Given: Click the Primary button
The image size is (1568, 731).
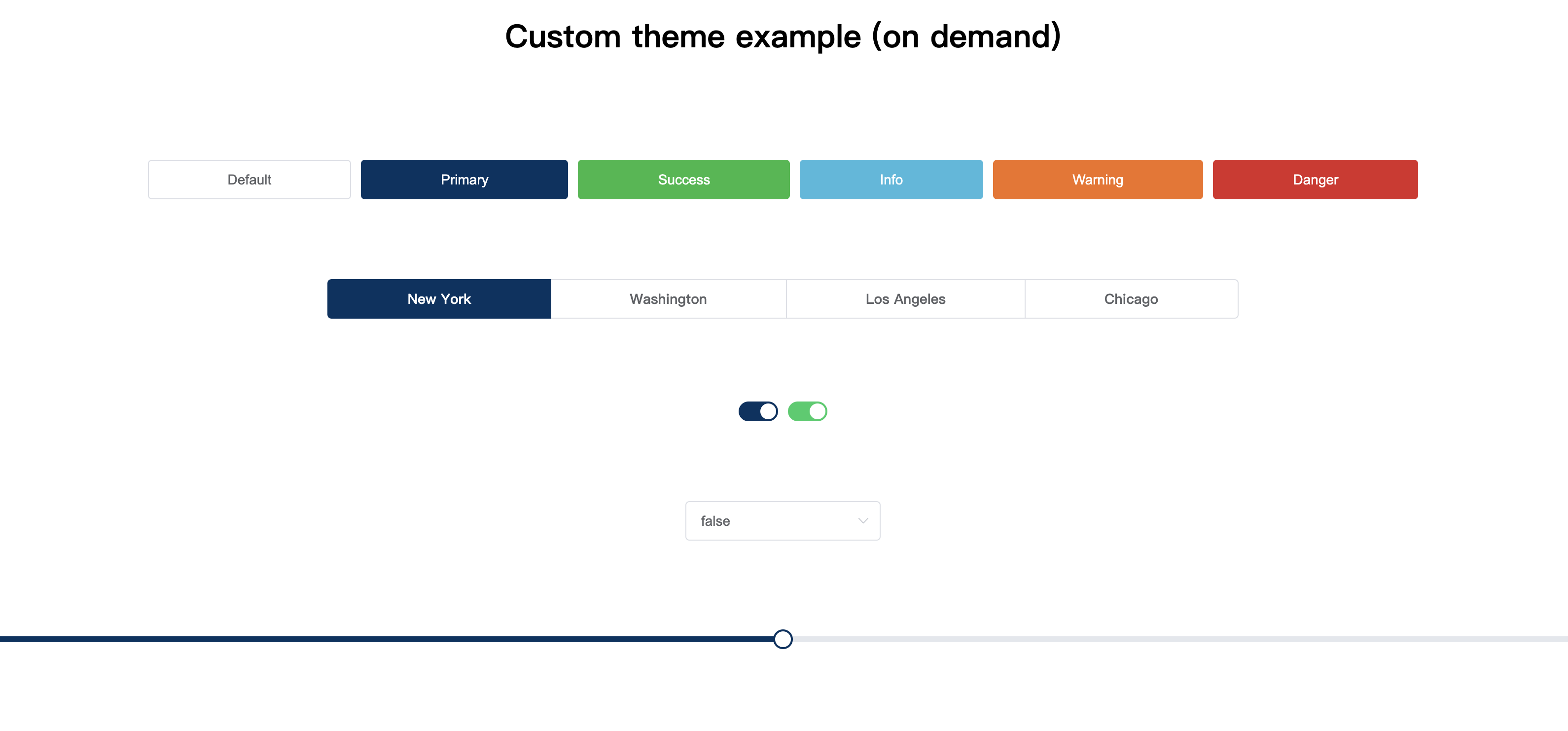Looking at the screenshot, I should 464,179.
